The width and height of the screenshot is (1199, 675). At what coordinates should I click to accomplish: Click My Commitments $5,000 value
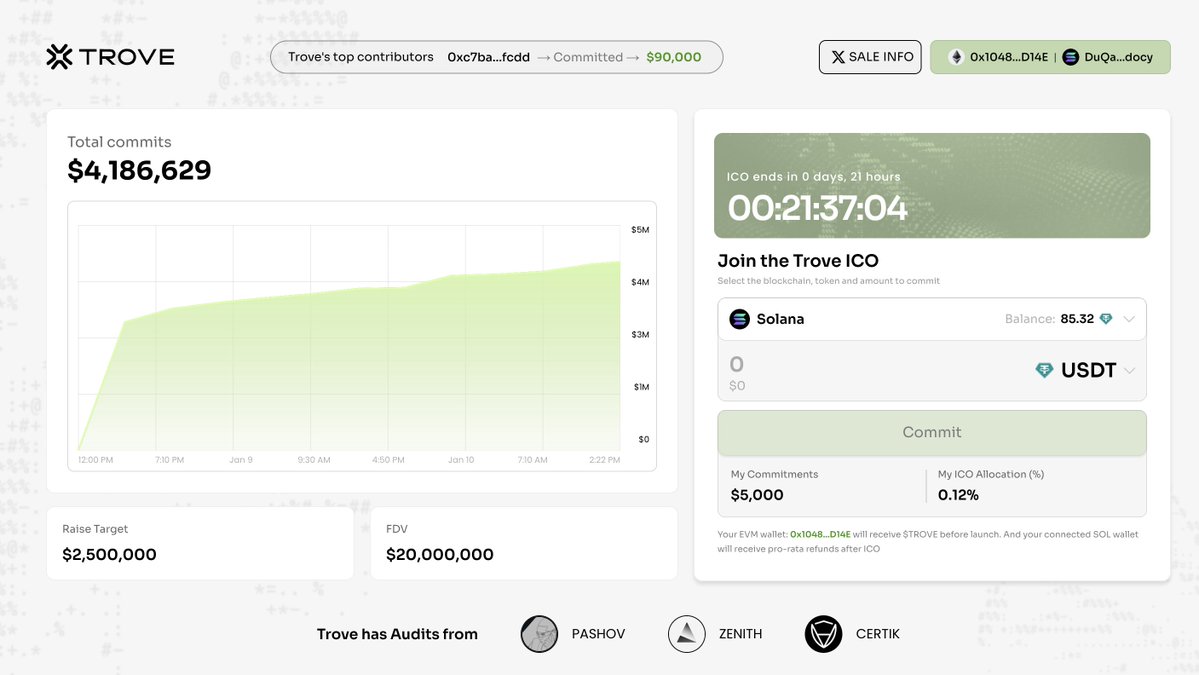[757, 495]
